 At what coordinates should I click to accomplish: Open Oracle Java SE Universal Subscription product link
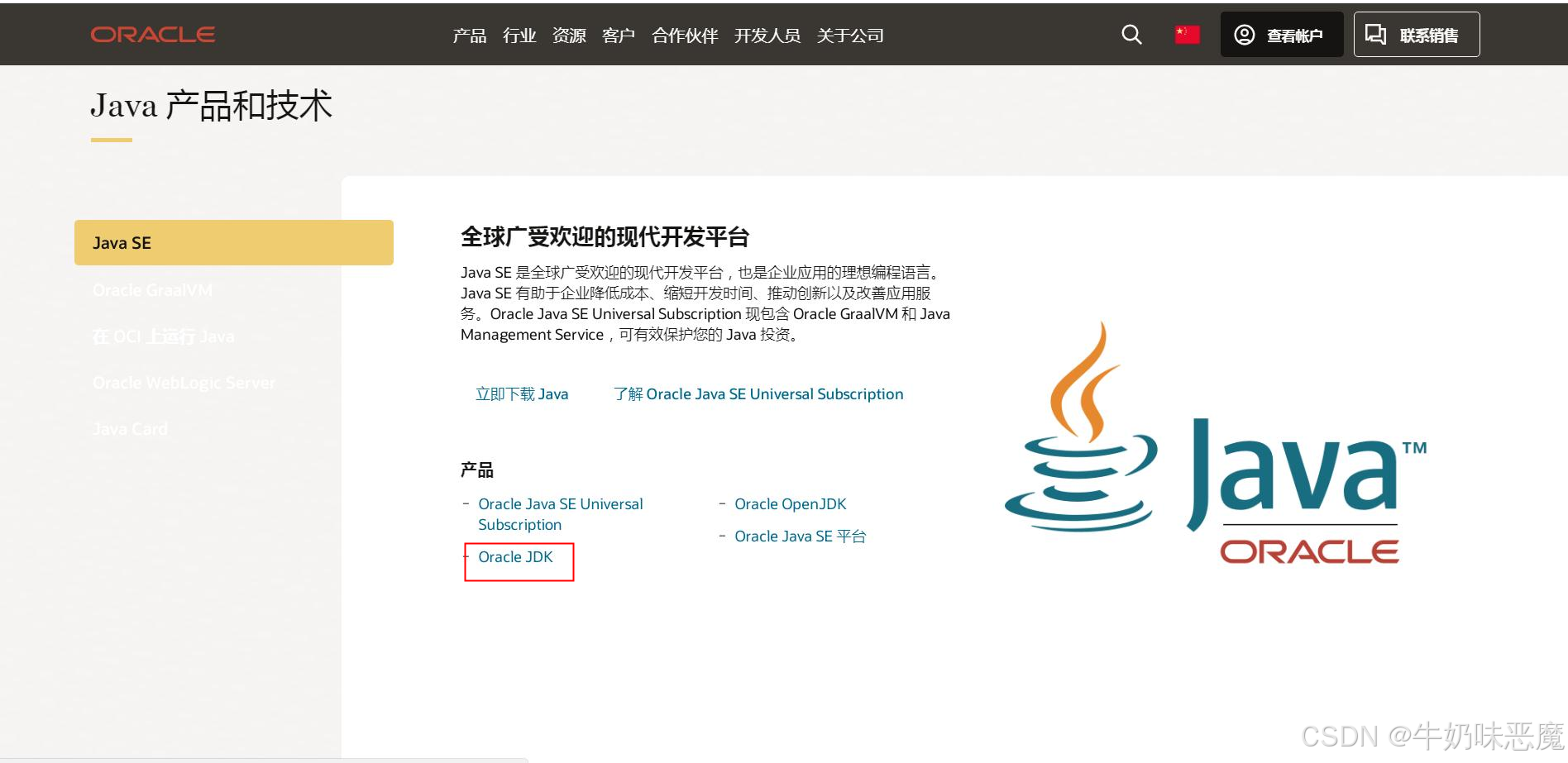tap(560, 514)
